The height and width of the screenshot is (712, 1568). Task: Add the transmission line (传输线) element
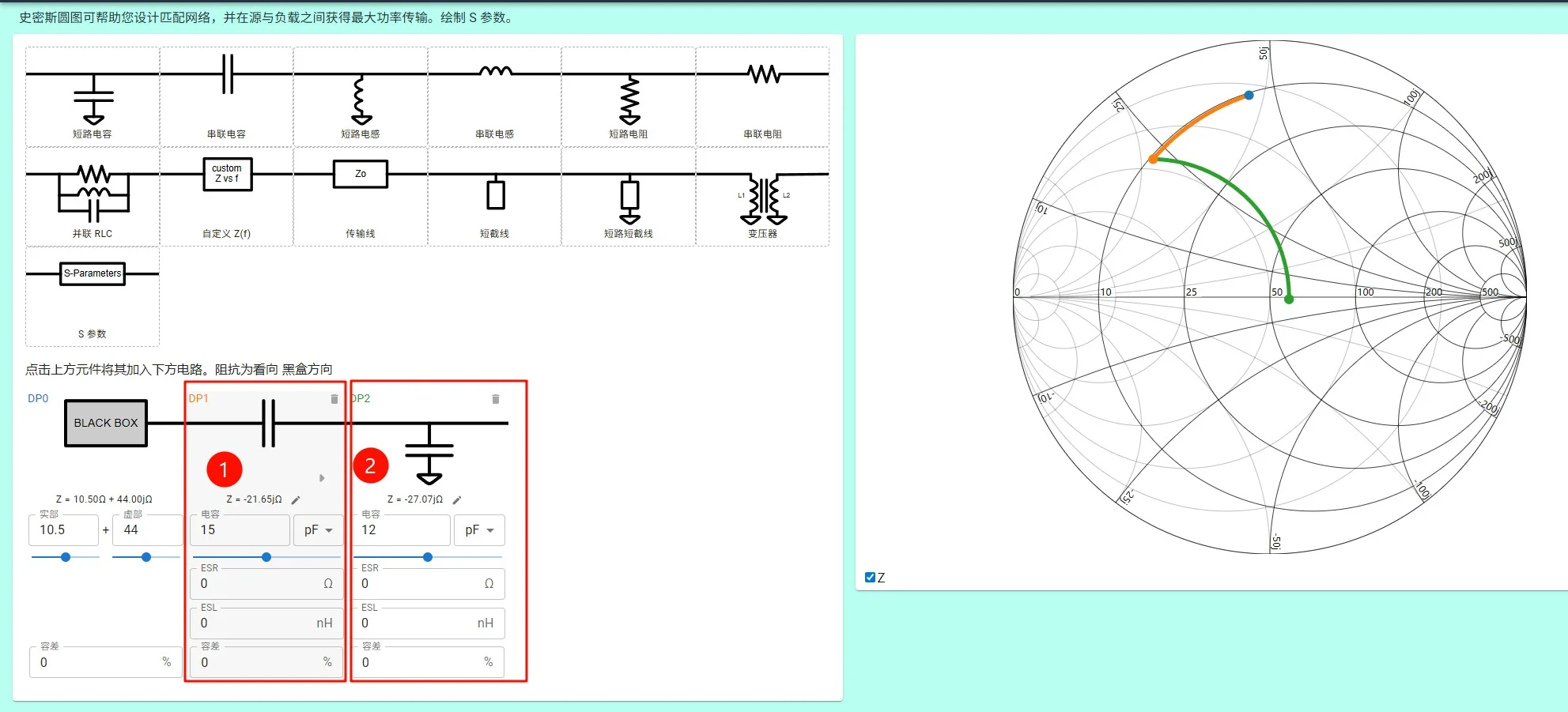pos(361,196)
